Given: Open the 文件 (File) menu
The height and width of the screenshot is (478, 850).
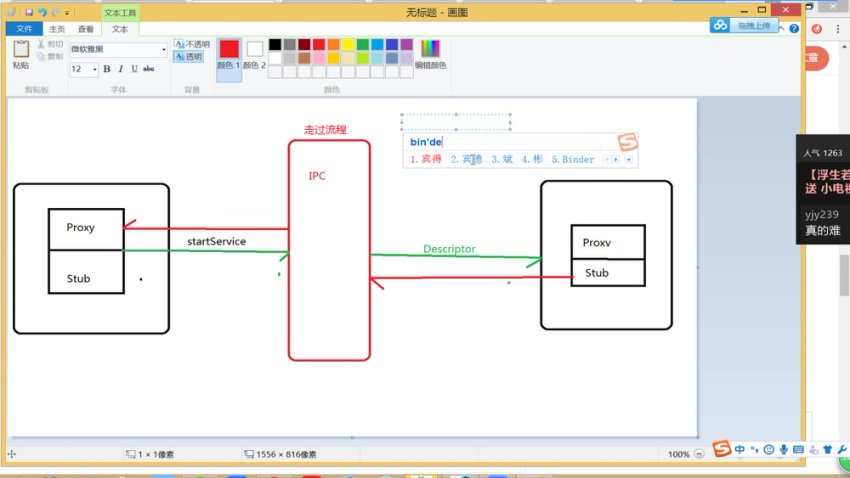Looking at the screenshot, I should coord(25,29).
